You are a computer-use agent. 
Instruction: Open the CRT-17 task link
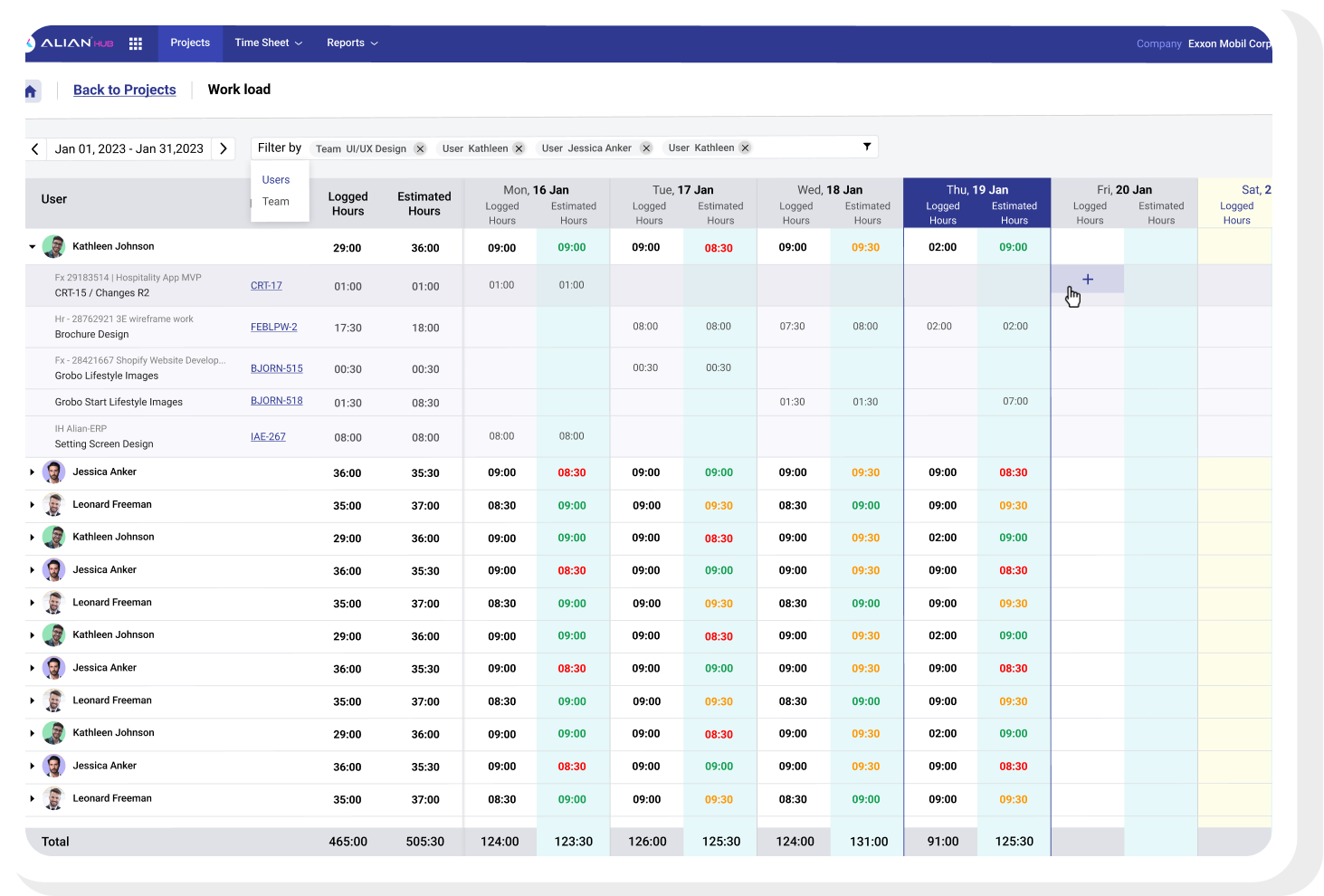pyautogui.click(x=266, y=285)
